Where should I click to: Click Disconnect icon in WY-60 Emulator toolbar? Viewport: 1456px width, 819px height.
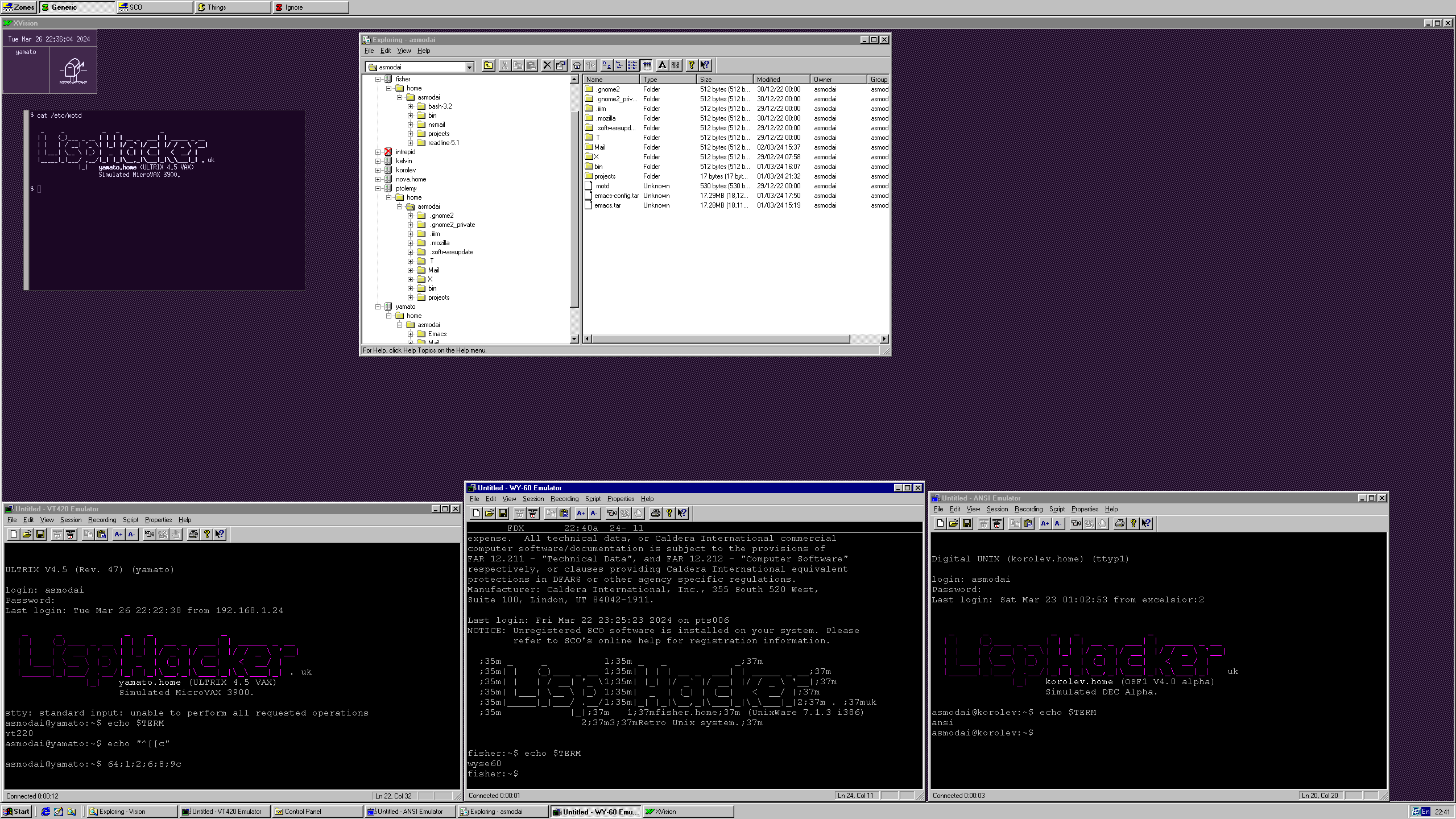(x=533, y=513)
